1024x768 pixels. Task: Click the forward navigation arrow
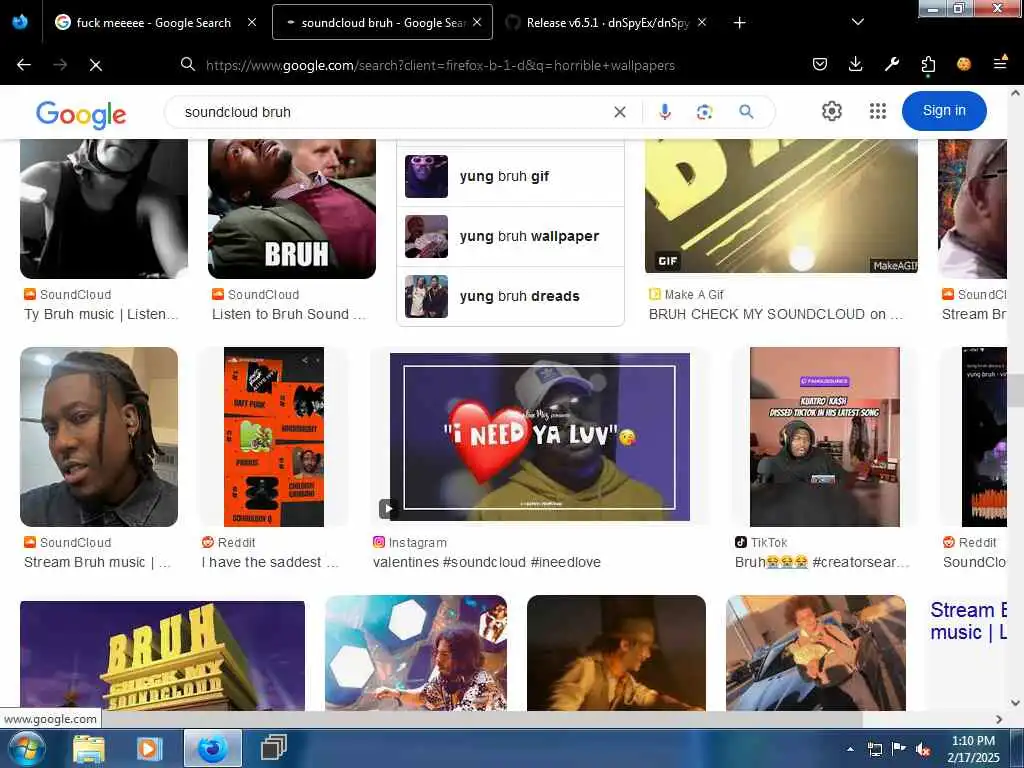click(60, 65)
